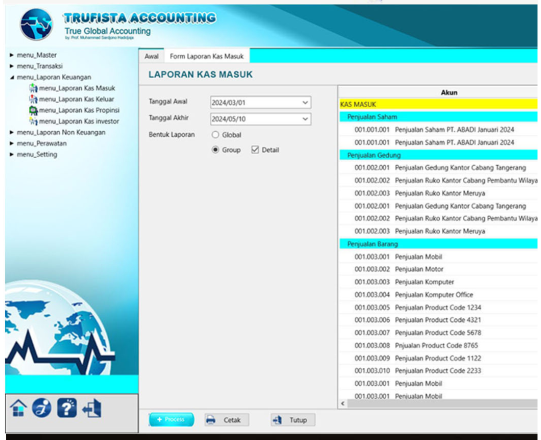Viewport: 541px width, 440px height.
Task: Open the Tanggal Awal date dropdown
Action: [x=305, y=102]
